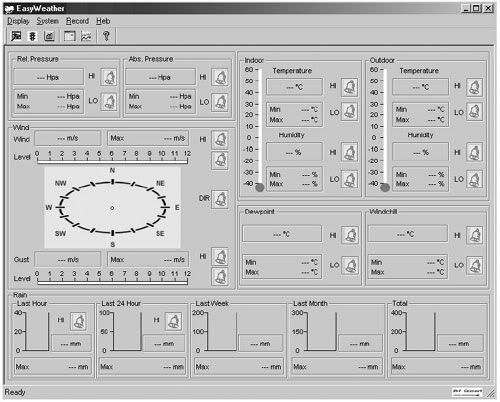The image size is (500, 402).
Task: Click the logo in the status bar
Action: [x=467, y=392]
